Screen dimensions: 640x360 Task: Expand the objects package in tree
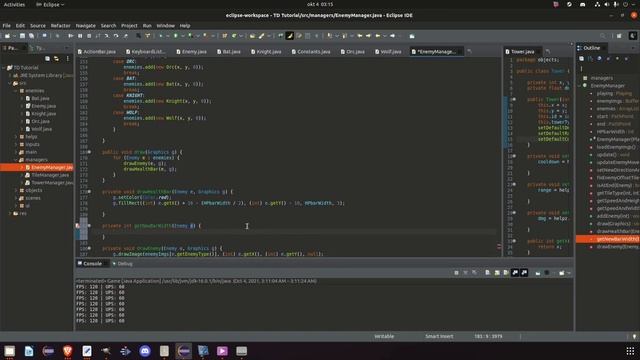point(16,190)
